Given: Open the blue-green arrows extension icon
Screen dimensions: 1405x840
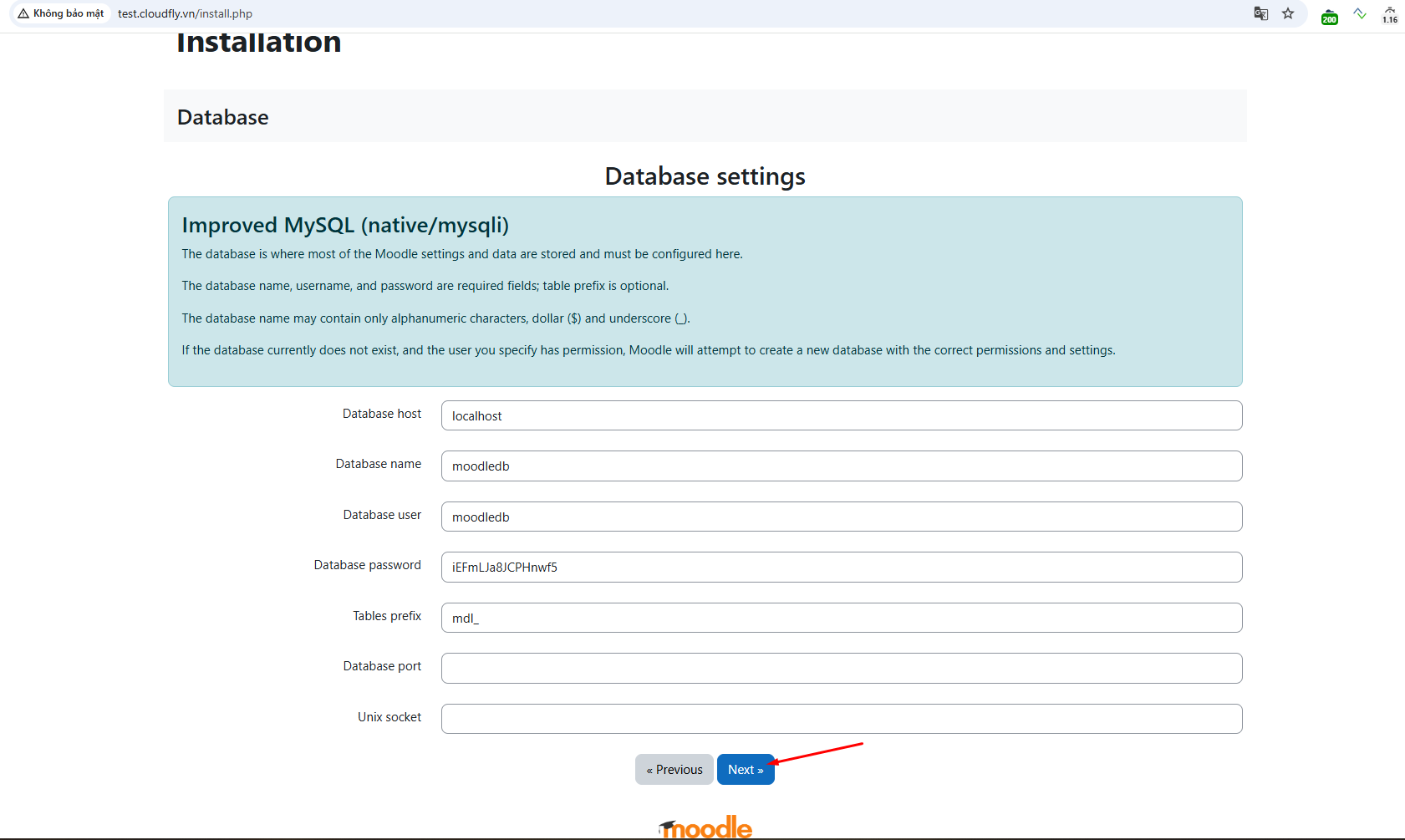Looking at the screenshot, I should click(x=1360, y=13).
